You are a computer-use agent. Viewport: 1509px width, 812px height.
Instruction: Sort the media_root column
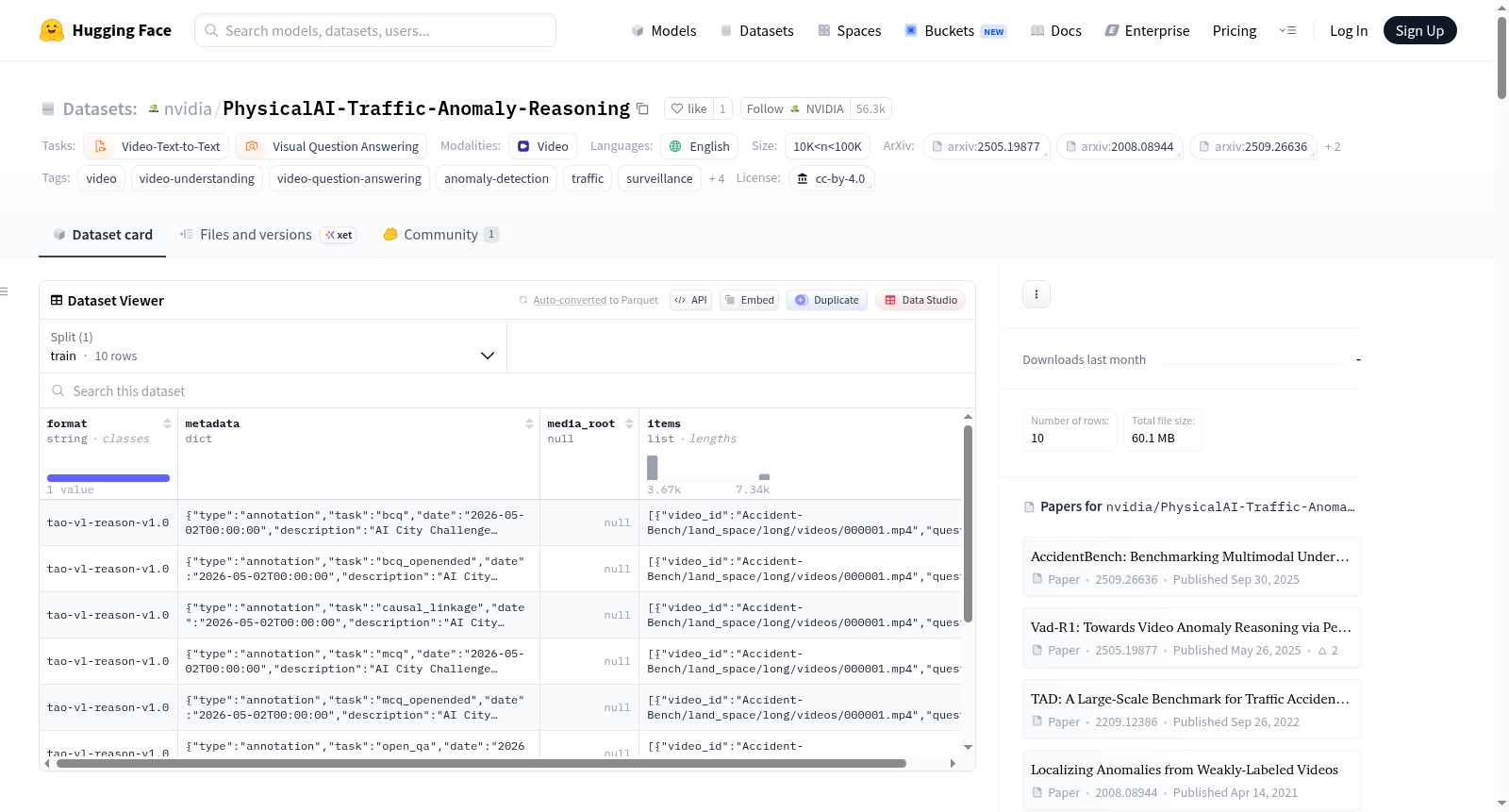629,423
